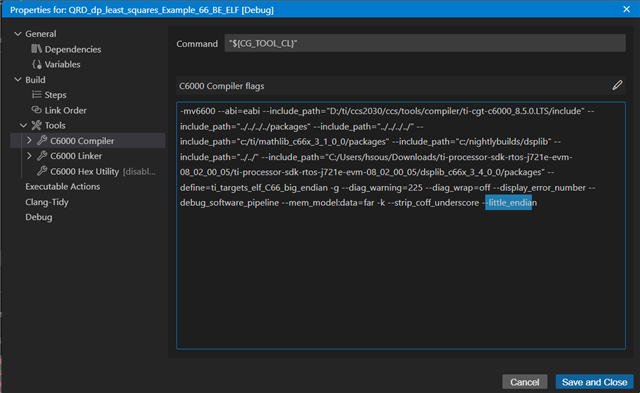This screenshot has width=640, height=393.
Task: Expand the C6000 Linker node chevron
Action: pyautogui.click(x=29, y=156)
